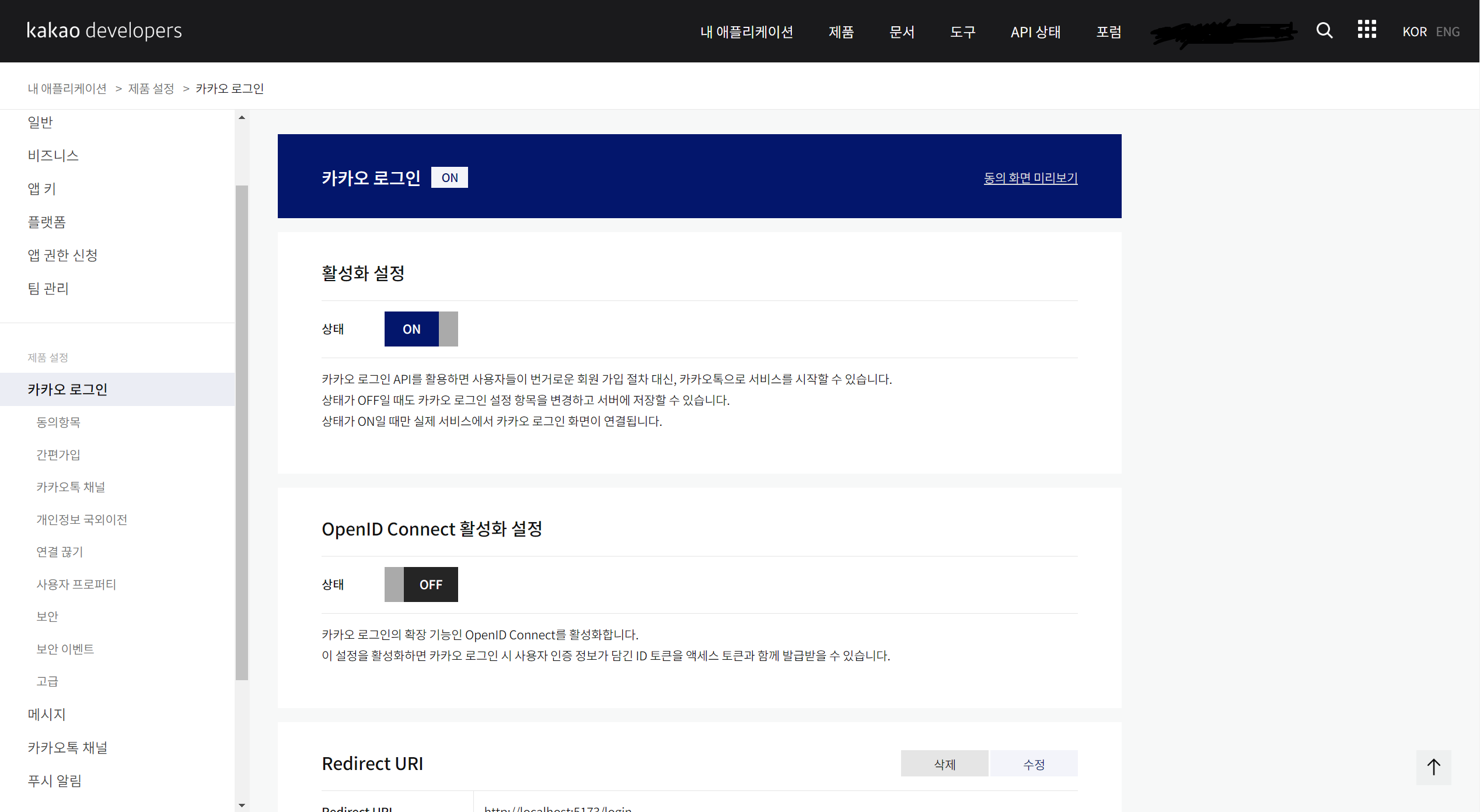Screen dimensions: 1480x812
Task: Toggle OpenID Connect OFF switch
Action: pyautogui.click(x=421, y=584)
